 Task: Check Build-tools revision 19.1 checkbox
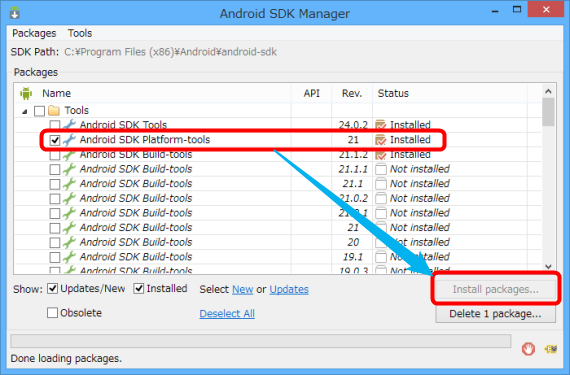point(55,257)
